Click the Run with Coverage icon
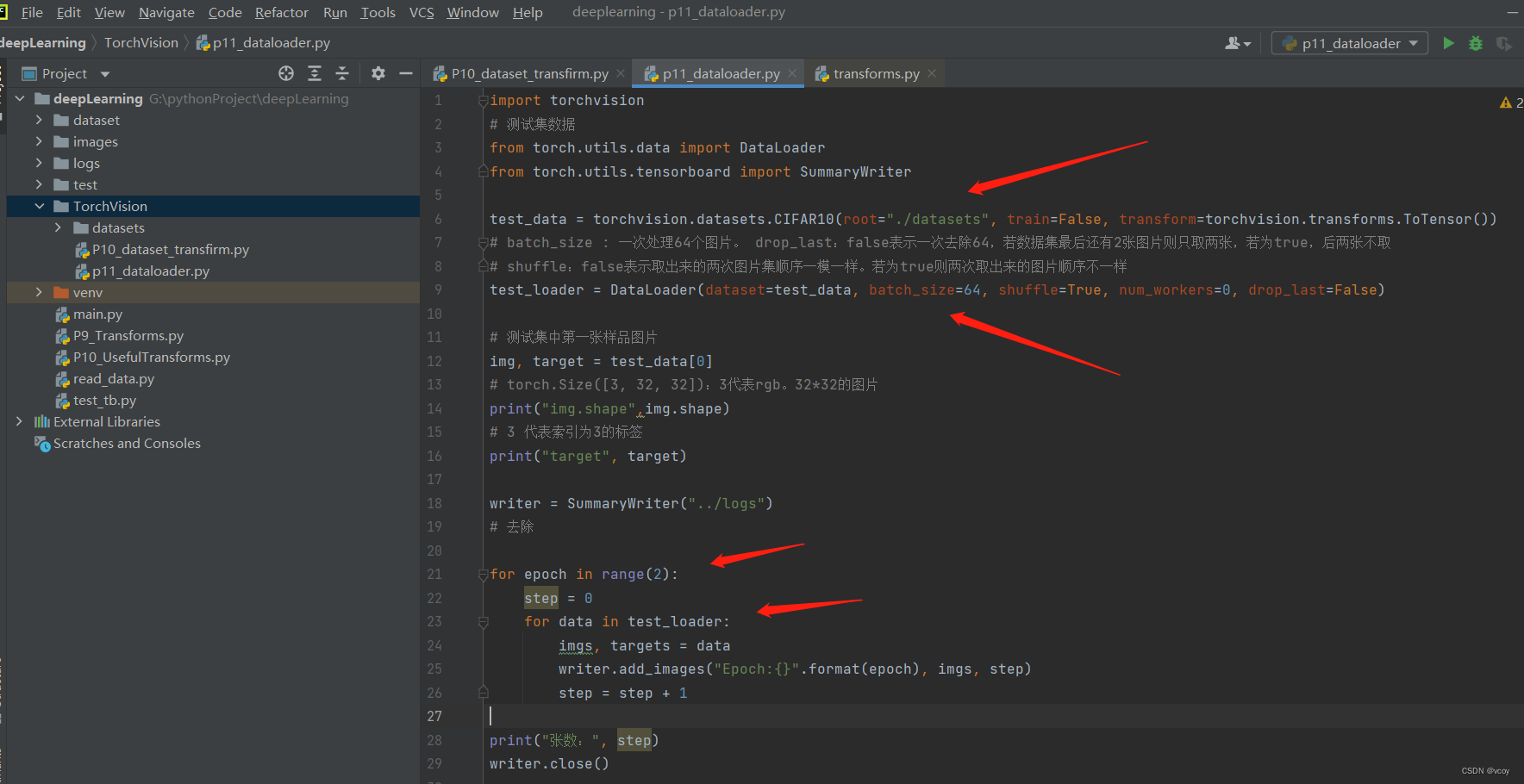 click(x=1503, y=43)
